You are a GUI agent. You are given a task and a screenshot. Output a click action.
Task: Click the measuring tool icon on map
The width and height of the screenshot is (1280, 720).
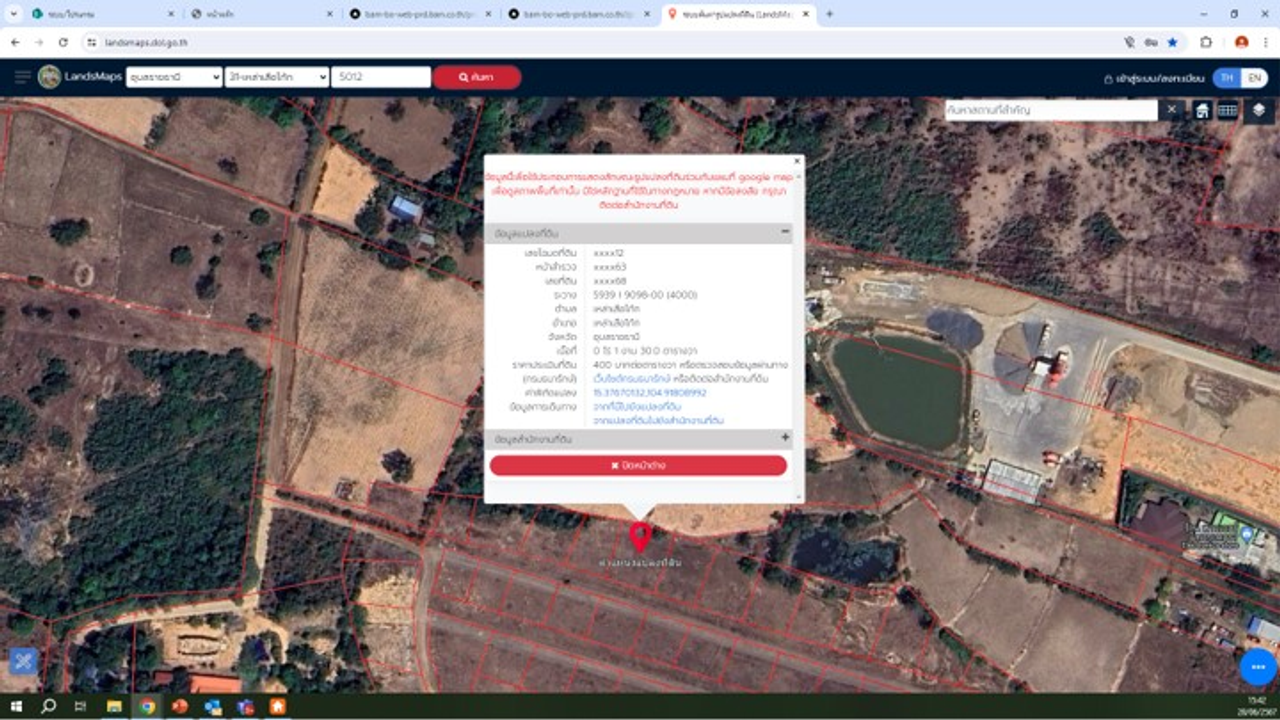pos(23,661)
